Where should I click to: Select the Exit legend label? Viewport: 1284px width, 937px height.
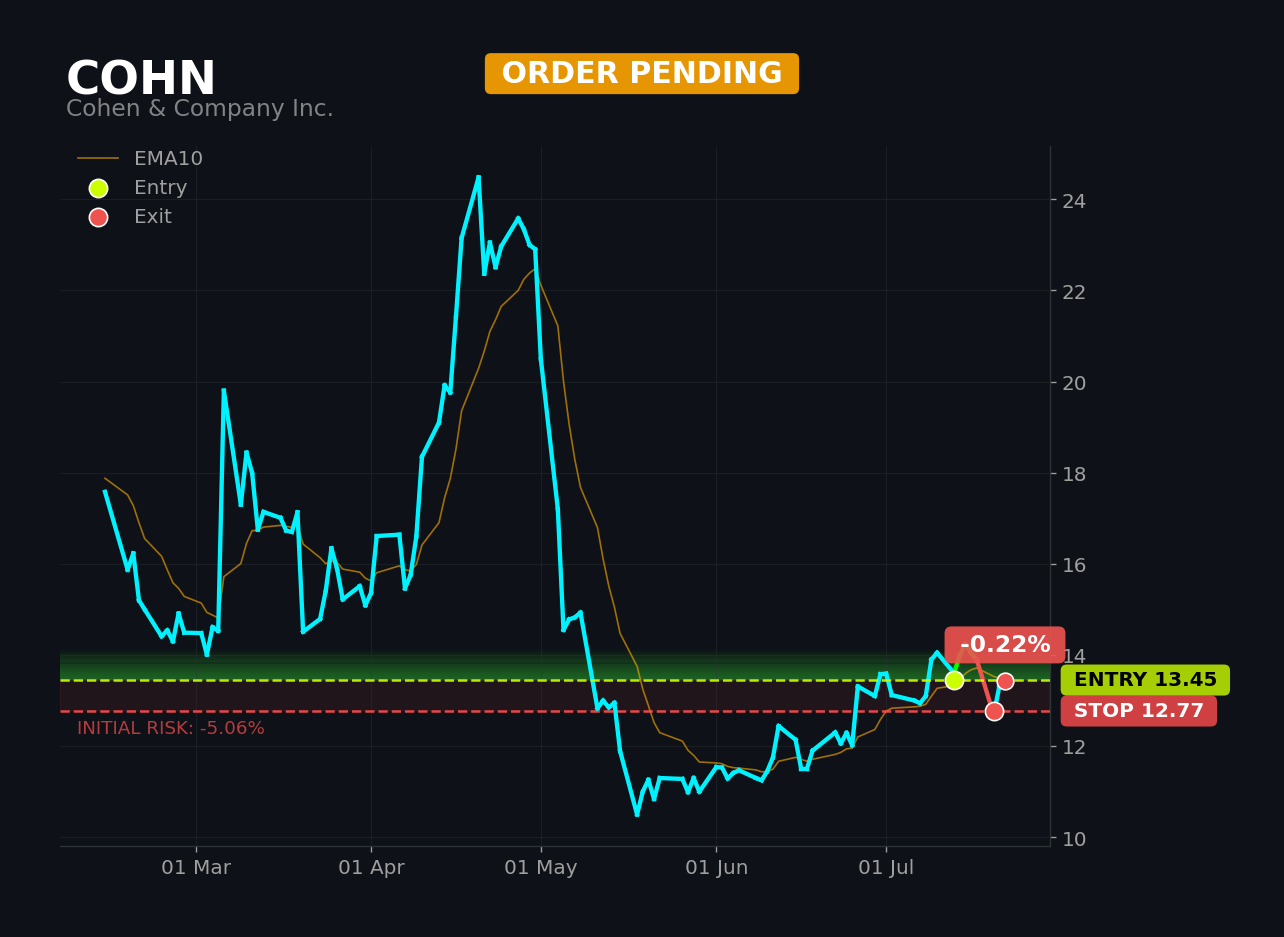click(153, 217)
